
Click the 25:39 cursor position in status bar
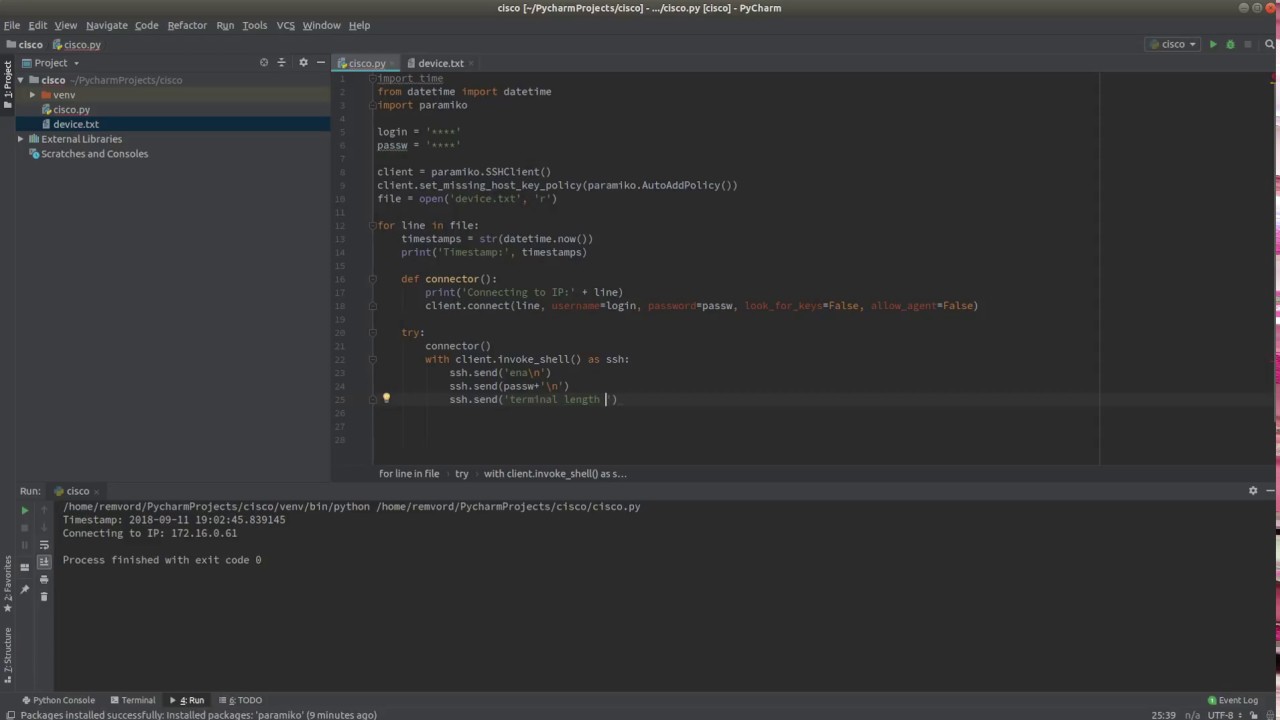click(1163, 715)
